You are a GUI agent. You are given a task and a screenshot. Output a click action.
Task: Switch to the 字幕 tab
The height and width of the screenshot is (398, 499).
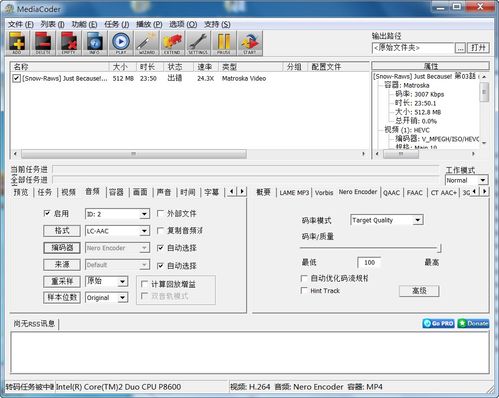pyautogui.click(x=212, y=192)
